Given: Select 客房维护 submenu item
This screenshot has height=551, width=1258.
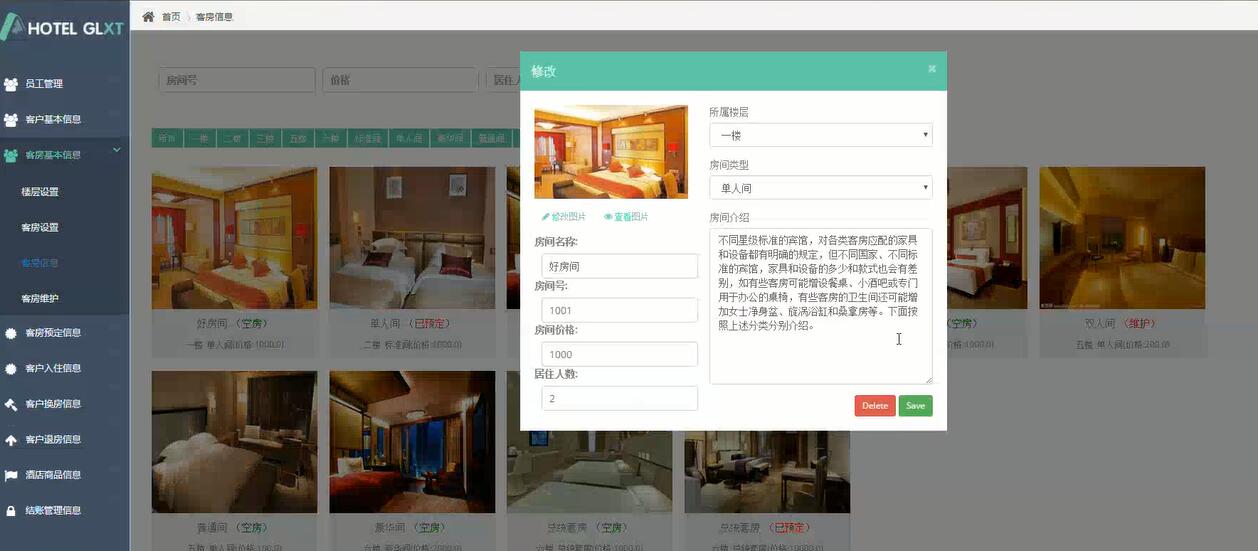Looking at the screenshot, I should (40, 299).
